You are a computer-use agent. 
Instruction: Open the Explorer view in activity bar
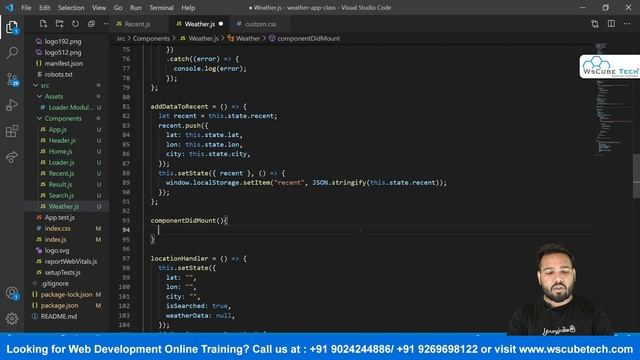point(12,28)
